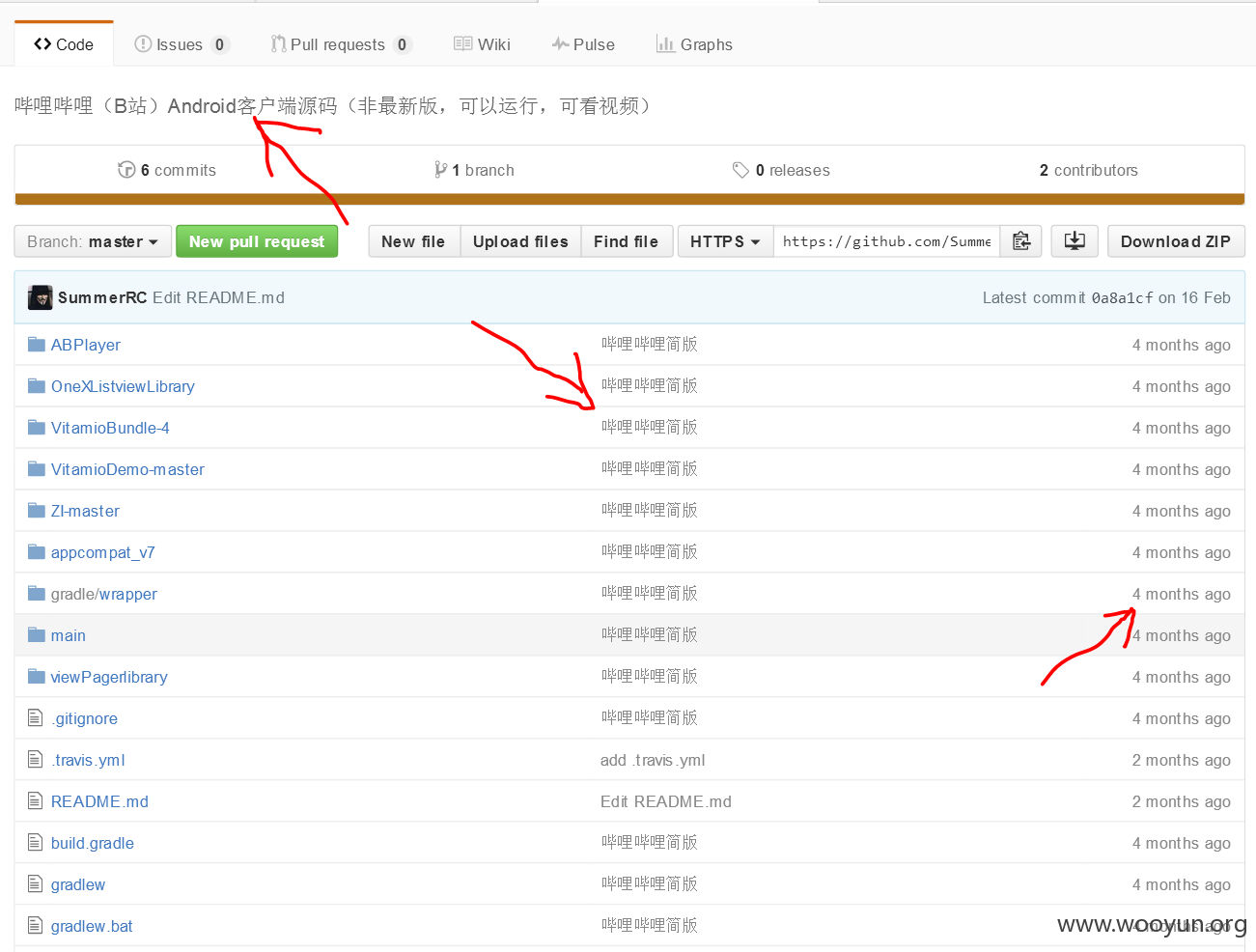Click the README.md file icon
The height and width of the screenshot is (952, 1256).
(x=36, y=801)
